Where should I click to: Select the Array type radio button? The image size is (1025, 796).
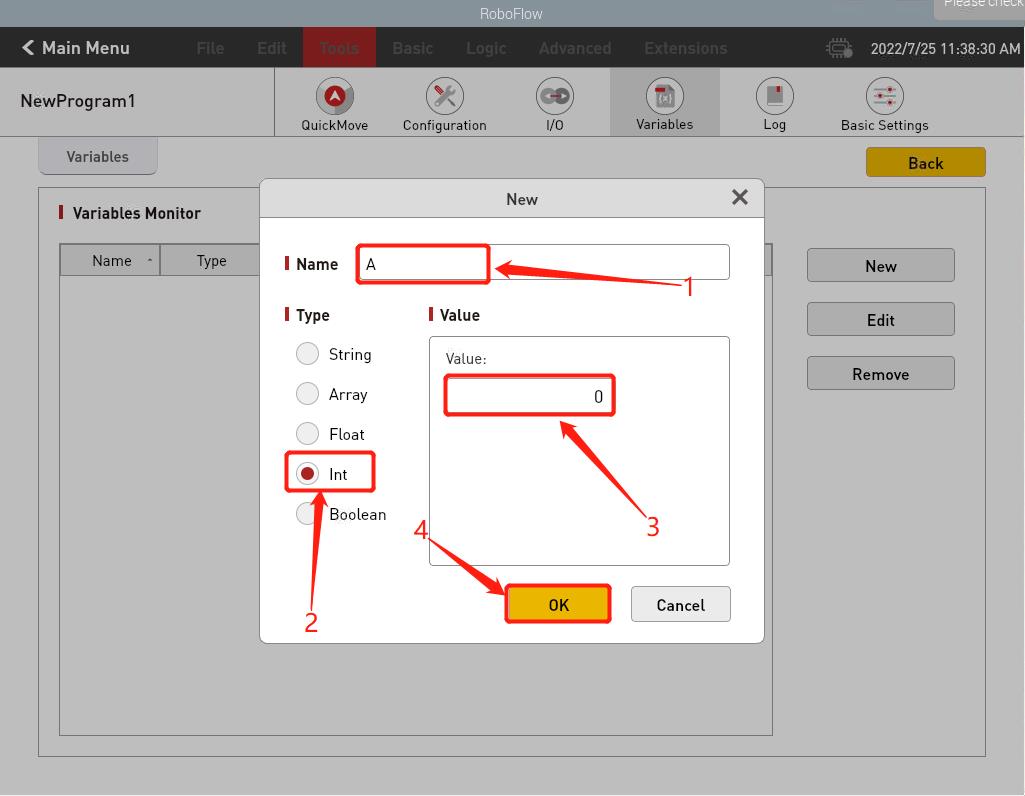308,394
